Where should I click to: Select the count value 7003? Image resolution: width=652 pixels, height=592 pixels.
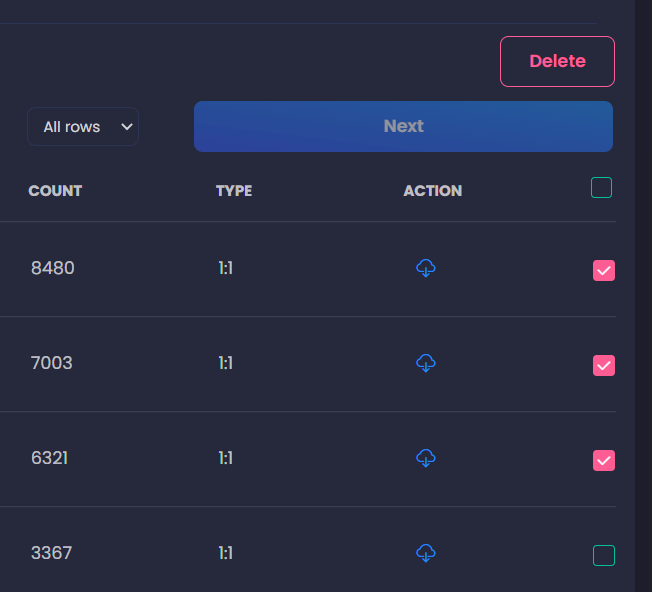pos(52,363)
